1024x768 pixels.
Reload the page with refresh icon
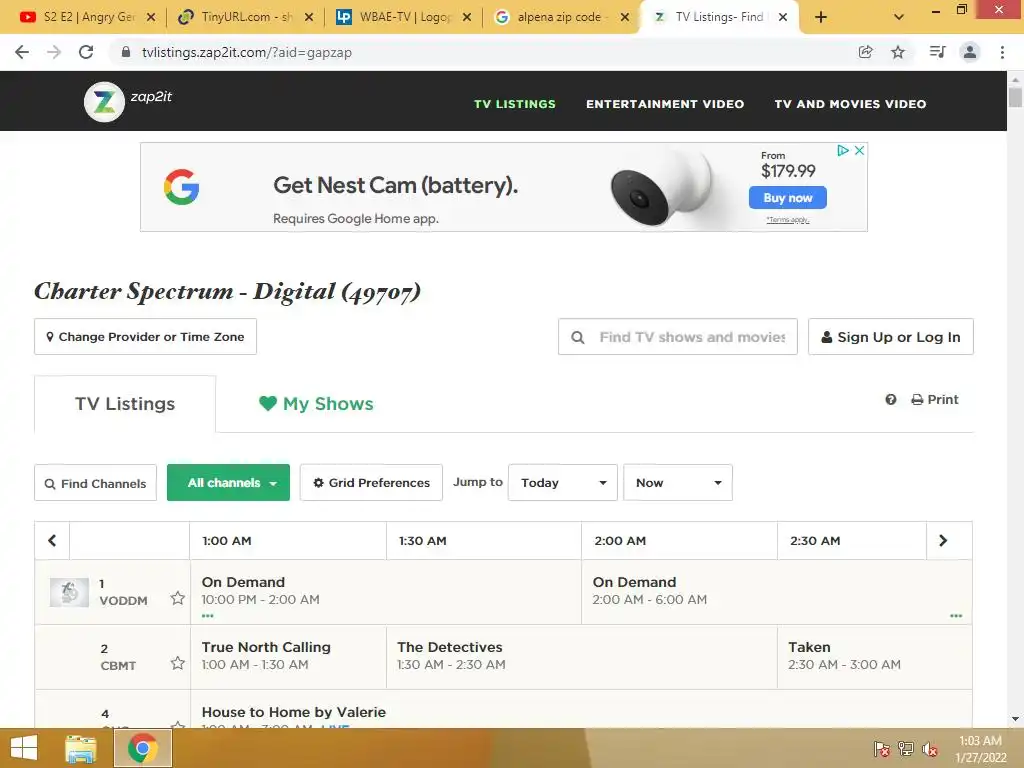(x=86, y=52)
